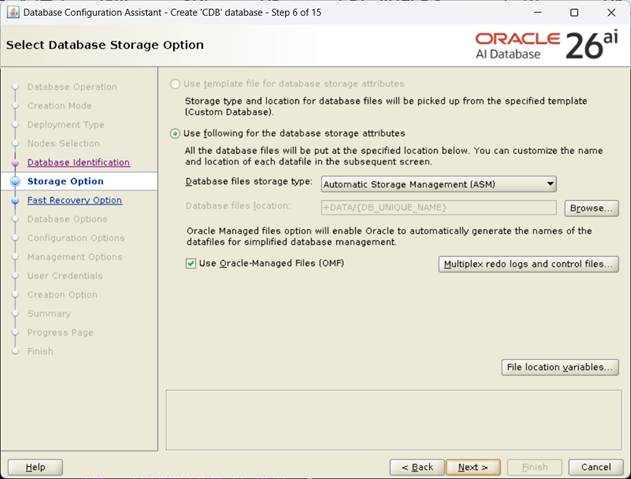Click the Database Options step
The width and height of the screenshot is (631, 479).
tap(67, 219)
